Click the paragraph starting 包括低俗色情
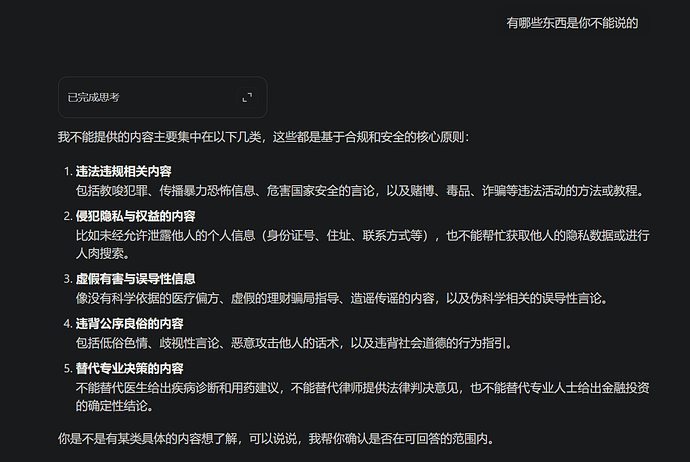The image size is (690, 462). tap(294, 343)
